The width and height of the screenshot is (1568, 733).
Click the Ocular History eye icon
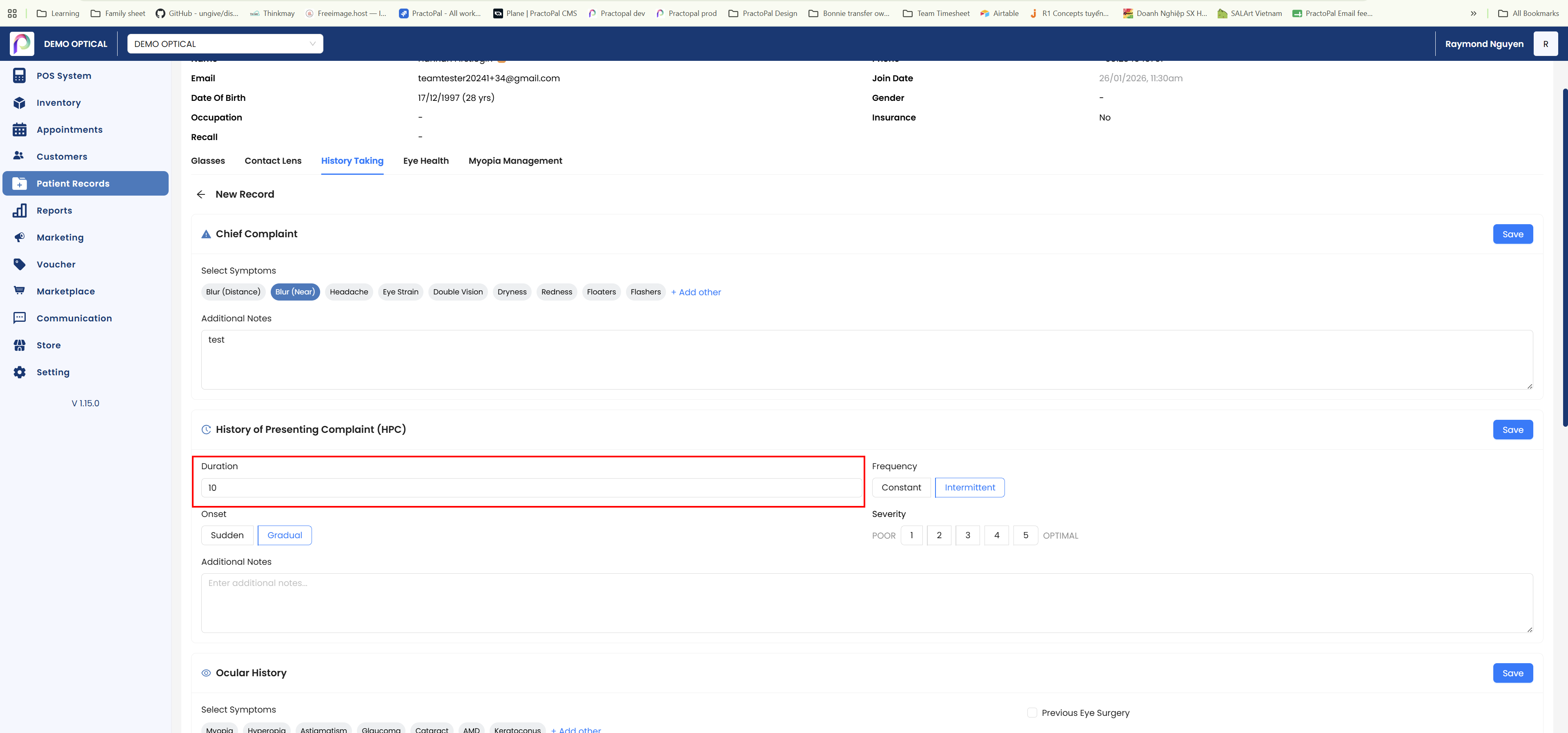click(206, 673)
